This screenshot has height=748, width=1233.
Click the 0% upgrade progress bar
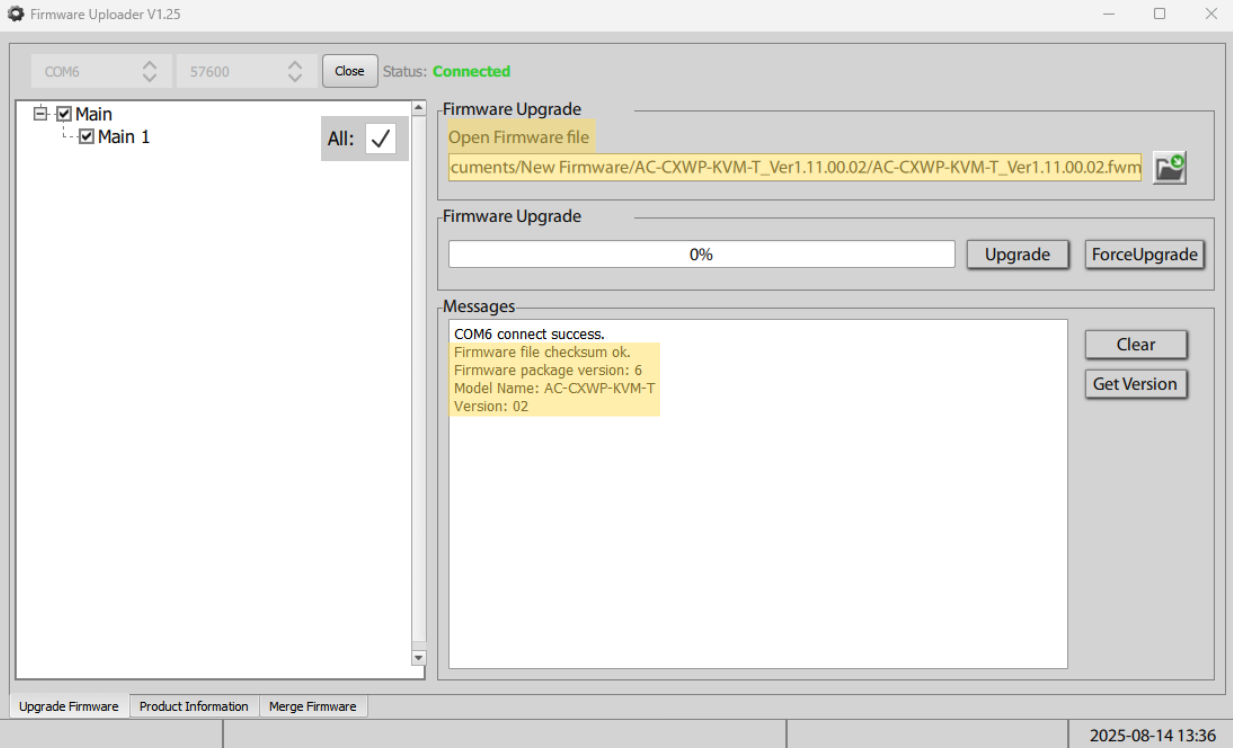[x=701, y=254]
